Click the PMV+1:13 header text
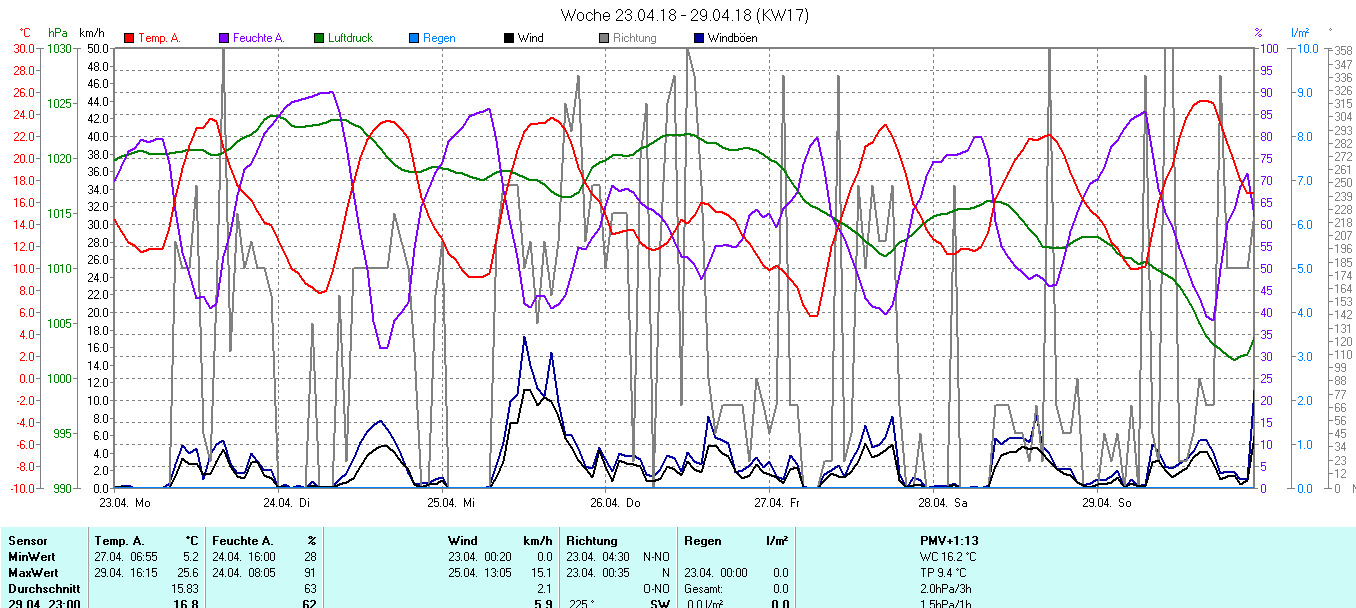 949,541
